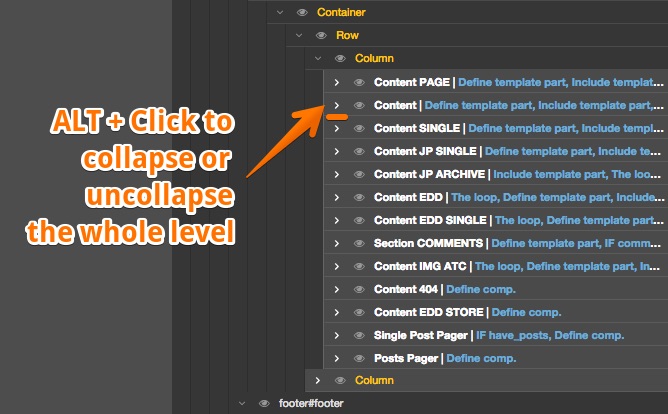Select the Content 404 element name
The image size is (668, 414).
(406, 289)
